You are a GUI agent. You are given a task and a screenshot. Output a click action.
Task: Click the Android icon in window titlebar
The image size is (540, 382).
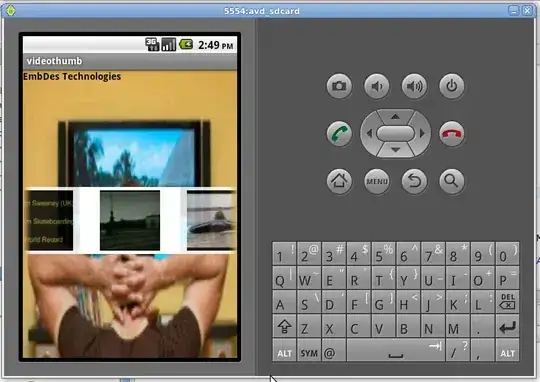click(10, 10)
